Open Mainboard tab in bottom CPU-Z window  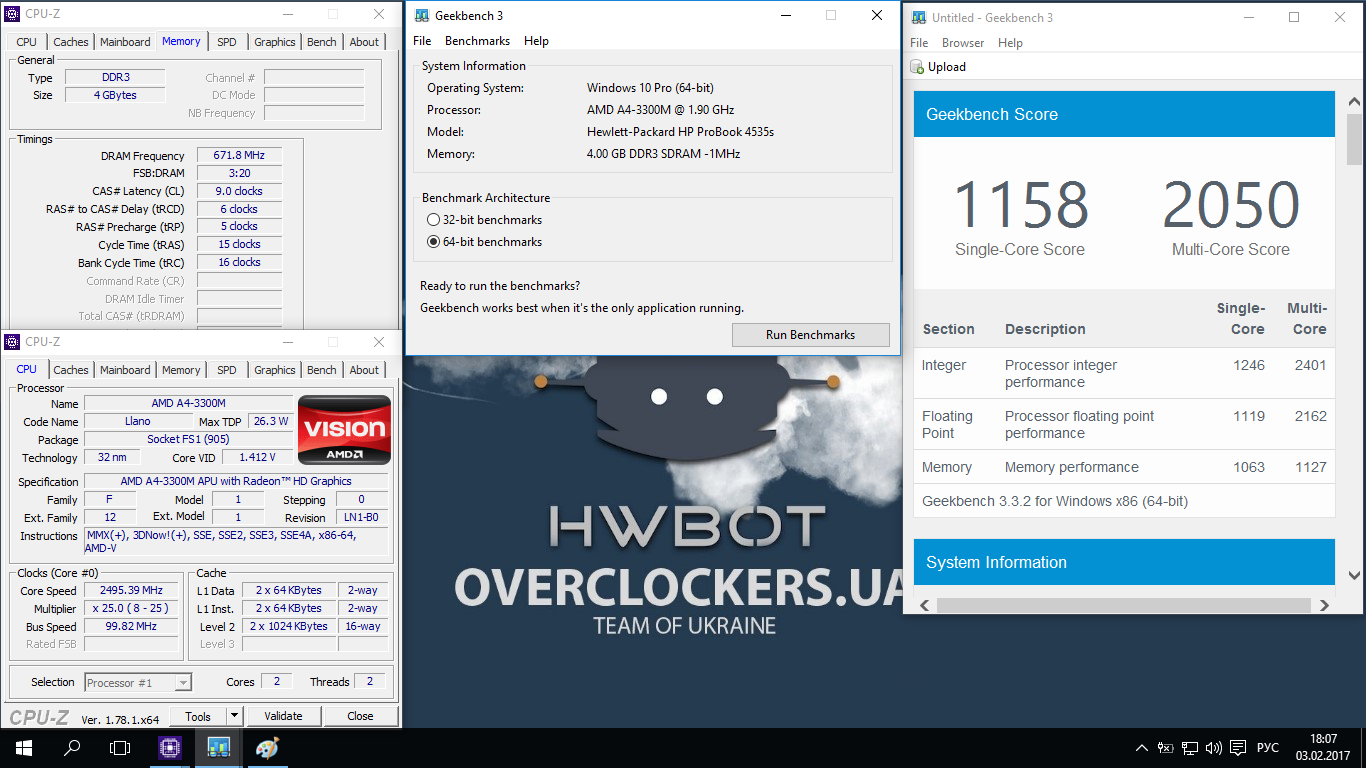(125, 370)
